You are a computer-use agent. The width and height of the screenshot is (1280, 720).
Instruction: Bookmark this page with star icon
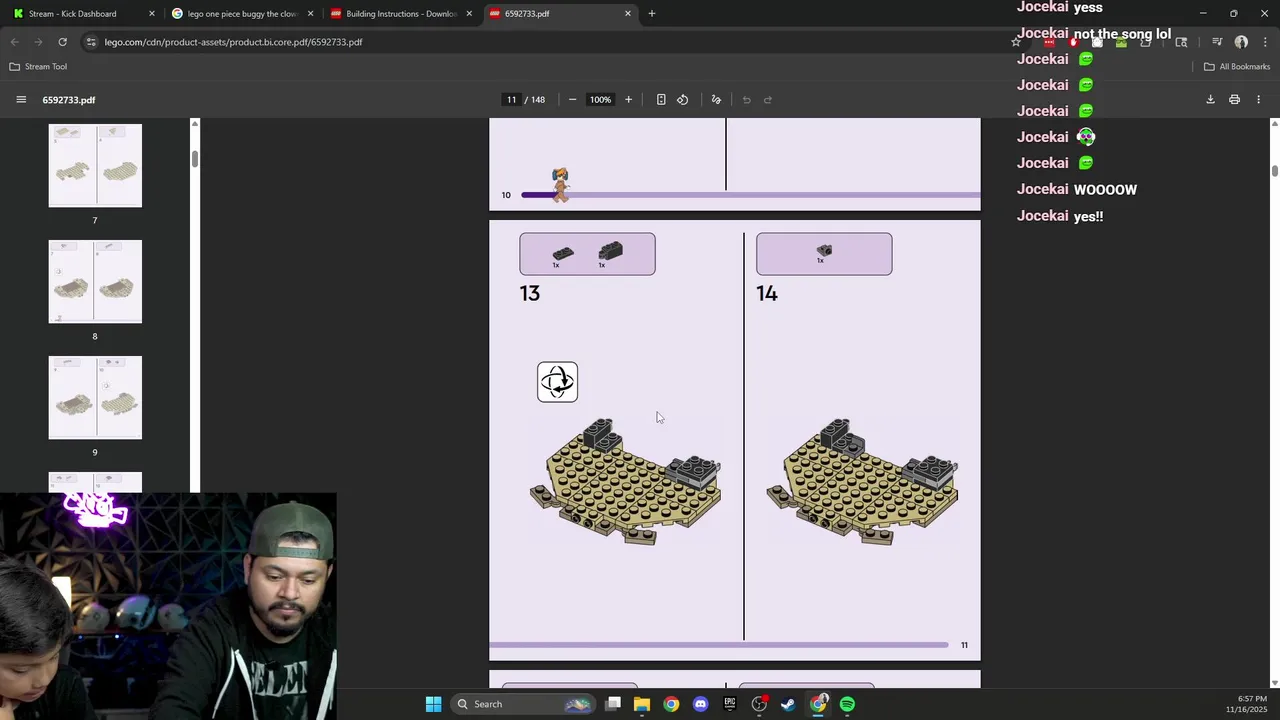coord(1016,42)
